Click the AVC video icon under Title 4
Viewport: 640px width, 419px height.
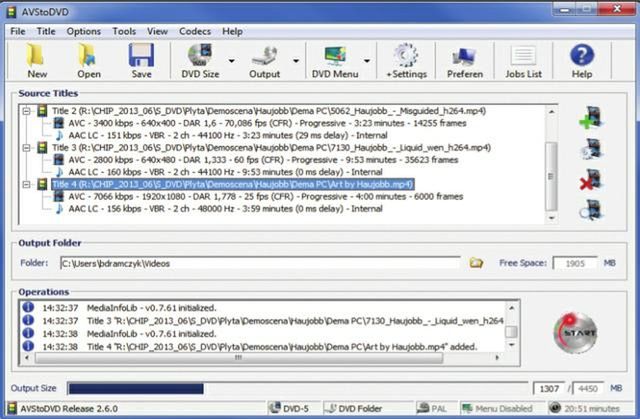(59, 196)
